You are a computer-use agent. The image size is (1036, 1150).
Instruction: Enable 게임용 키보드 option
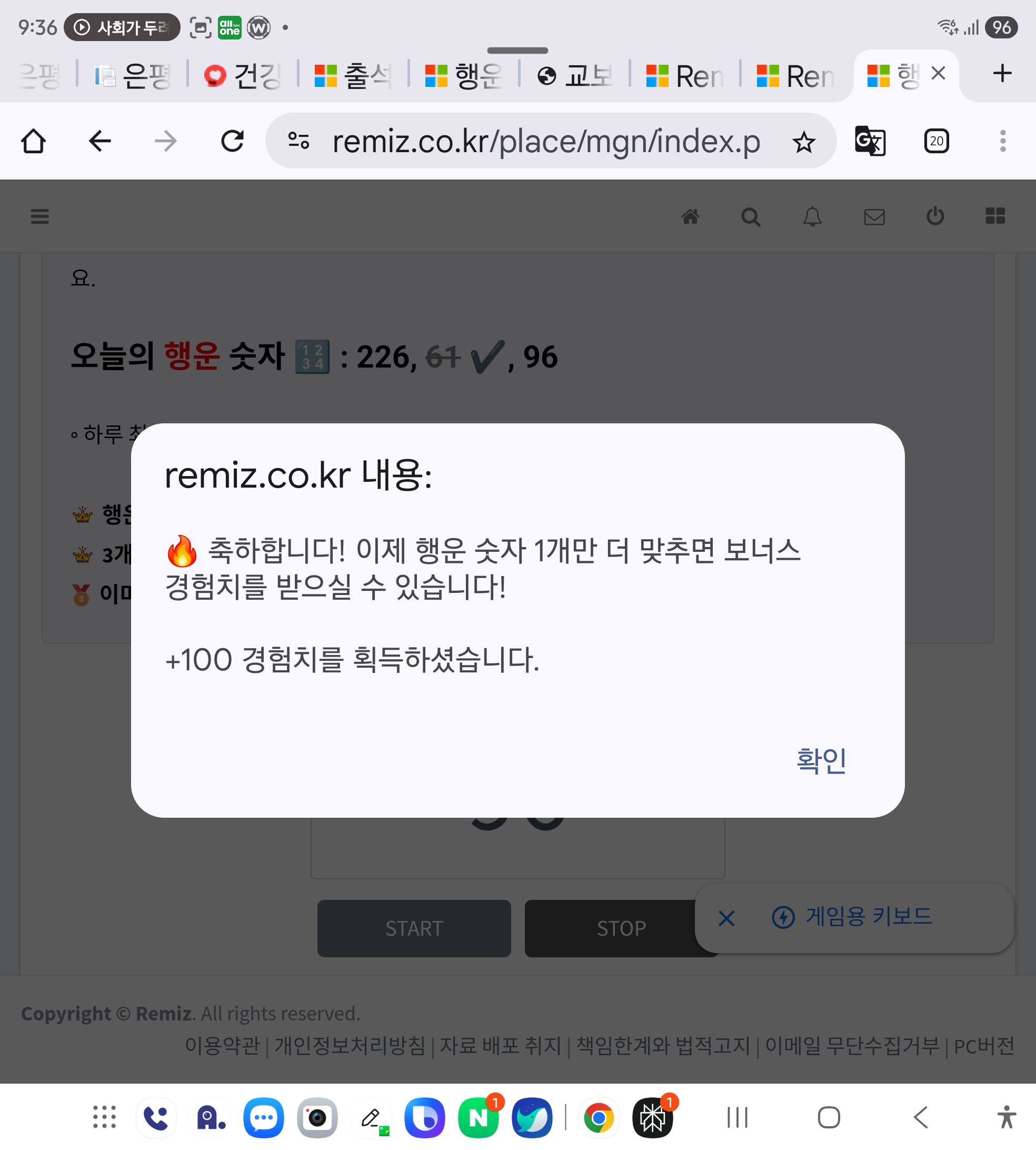pos(853,917)
